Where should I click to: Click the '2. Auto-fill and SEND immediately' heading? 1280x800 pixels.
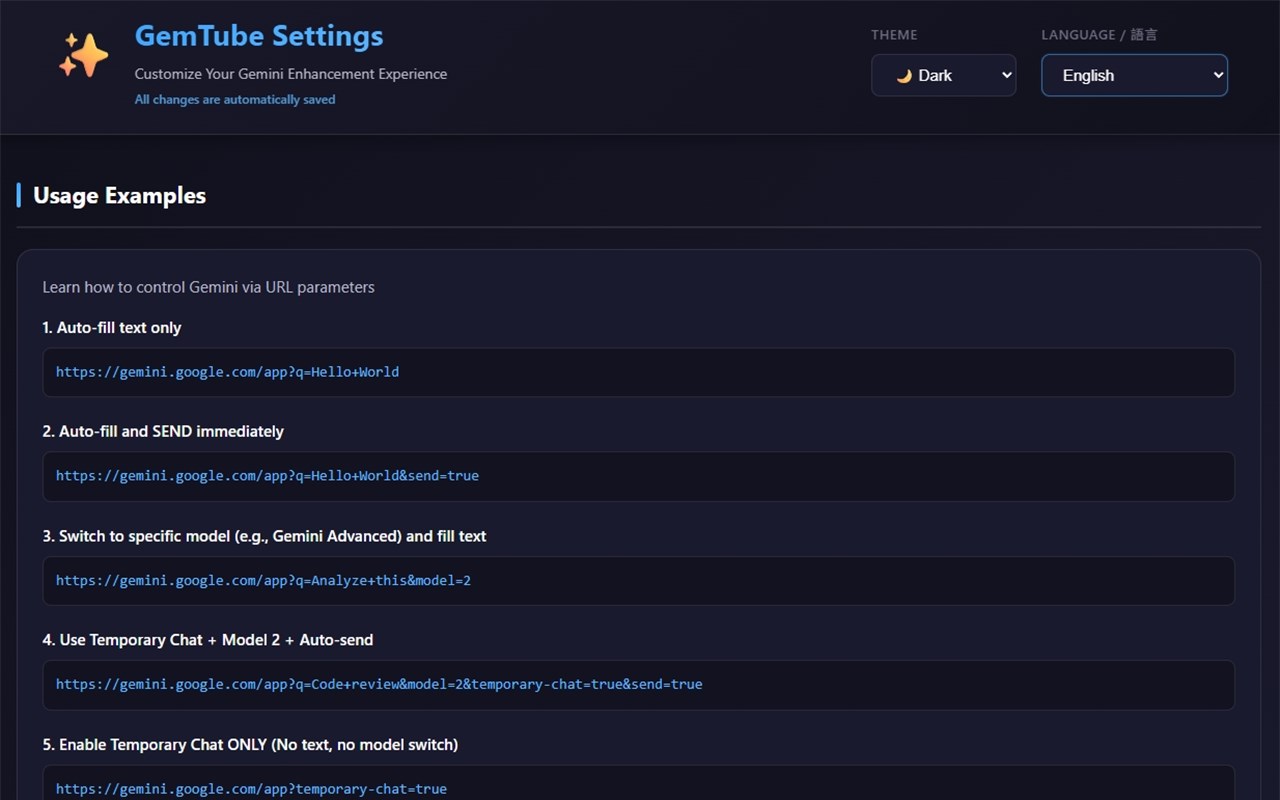point(163,431)
